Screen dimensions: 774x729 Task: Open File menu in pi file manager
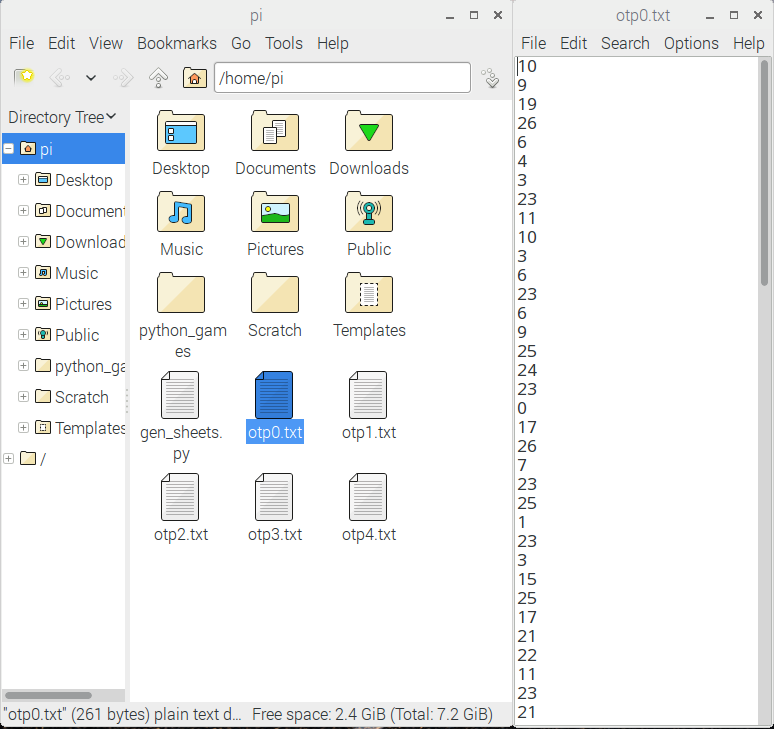[x=22, y=43]
